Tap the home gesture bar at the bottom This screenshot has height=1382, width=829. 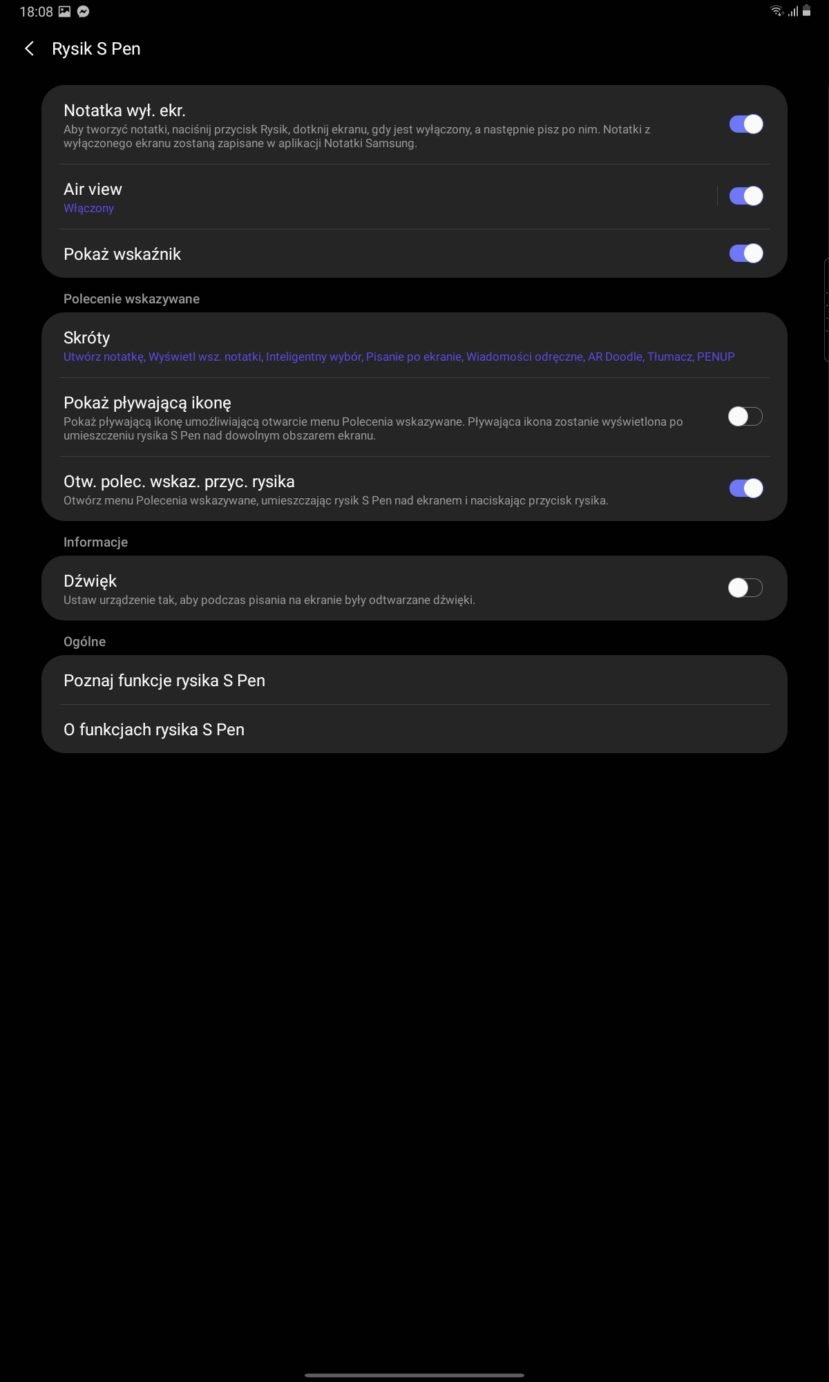pos(414,1375)
